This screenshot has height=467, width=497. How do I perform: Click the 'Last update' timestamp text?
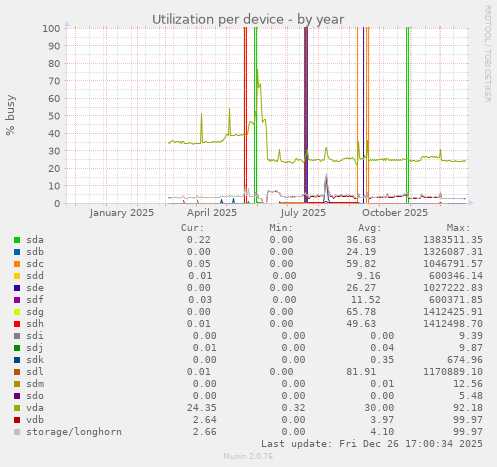point(372,444)
